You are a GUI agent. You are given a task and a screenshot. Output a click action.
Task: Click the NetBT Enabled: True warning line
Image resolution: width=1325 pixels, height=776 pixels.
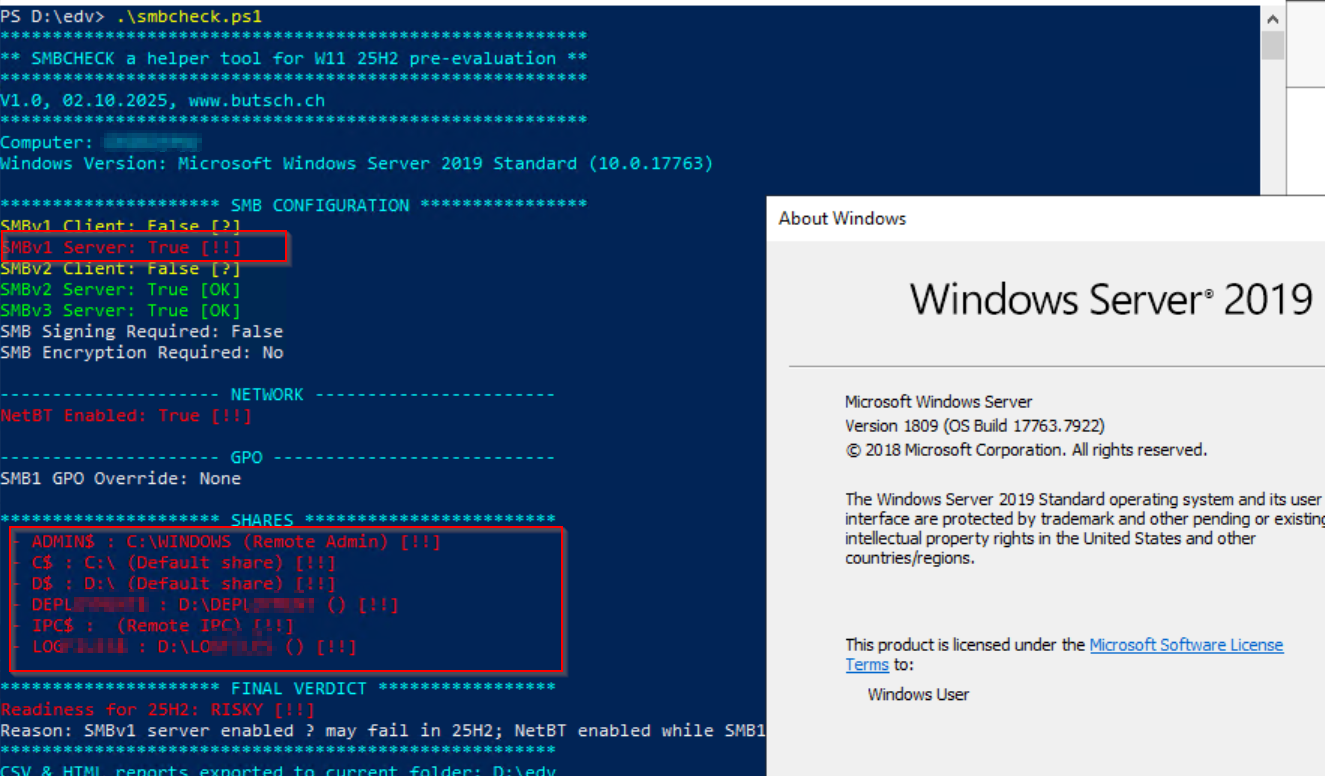pyautogui.click(x=126, y=416)
